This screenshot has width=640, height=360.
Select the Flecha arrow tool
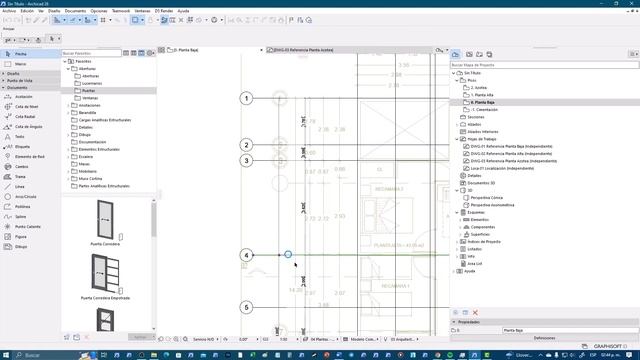(x=30, y=54)
